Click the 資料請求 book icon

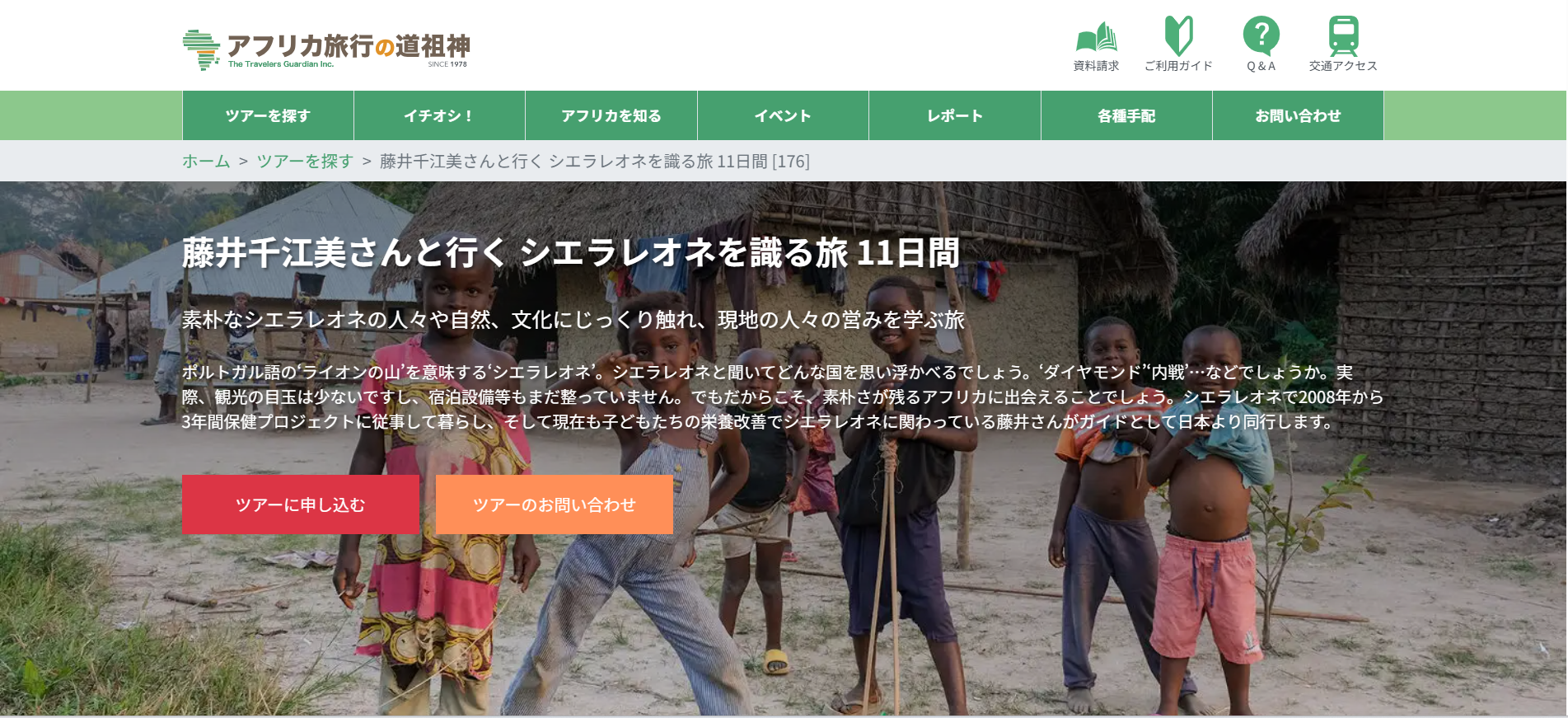click(1096, 37)
